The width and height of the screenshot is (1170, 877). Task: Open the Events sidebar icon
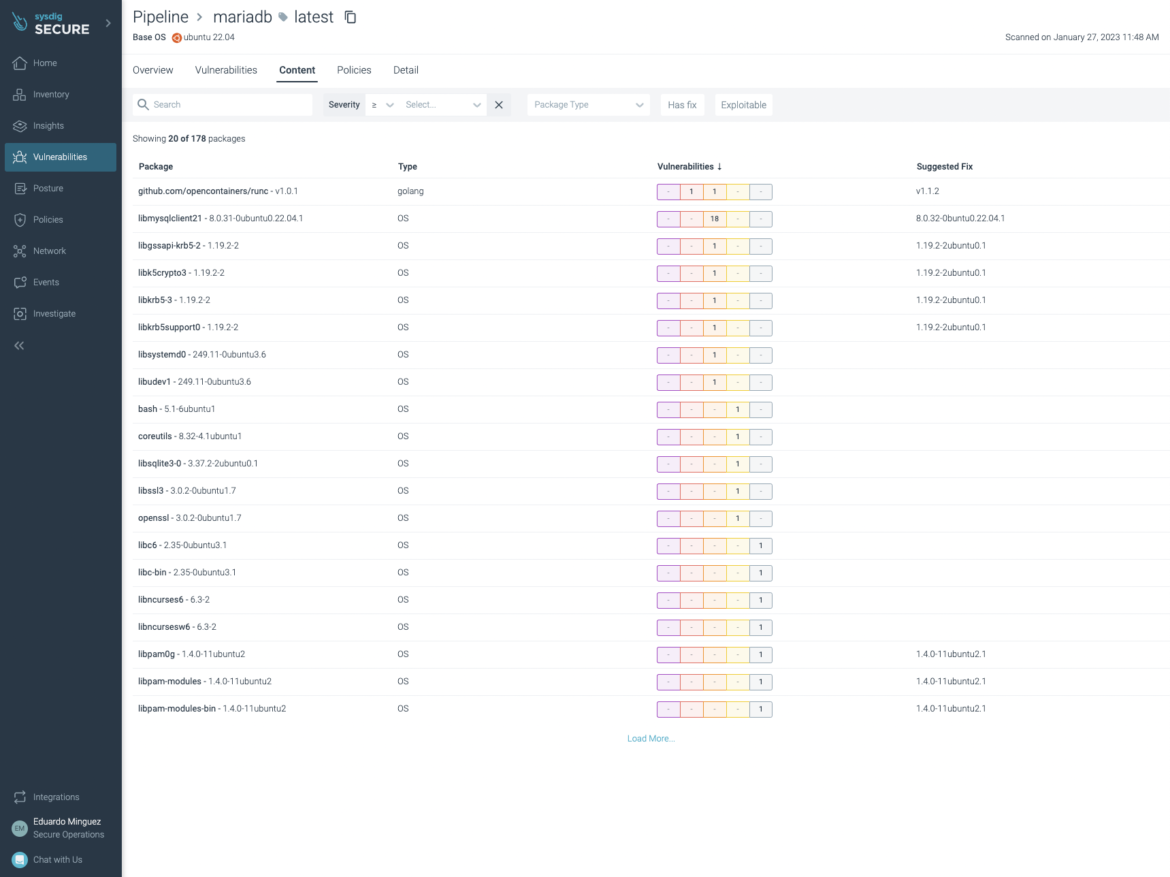tap(20, 283)
